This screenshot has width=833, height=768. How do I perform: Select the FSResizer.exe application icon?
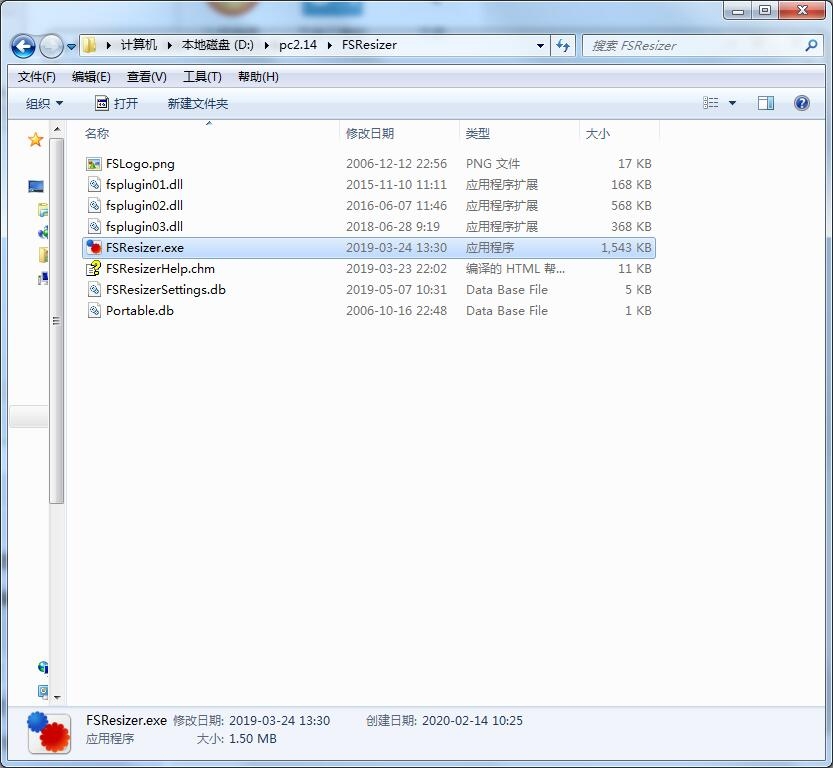pyautogui.click(x=94, y=248)
